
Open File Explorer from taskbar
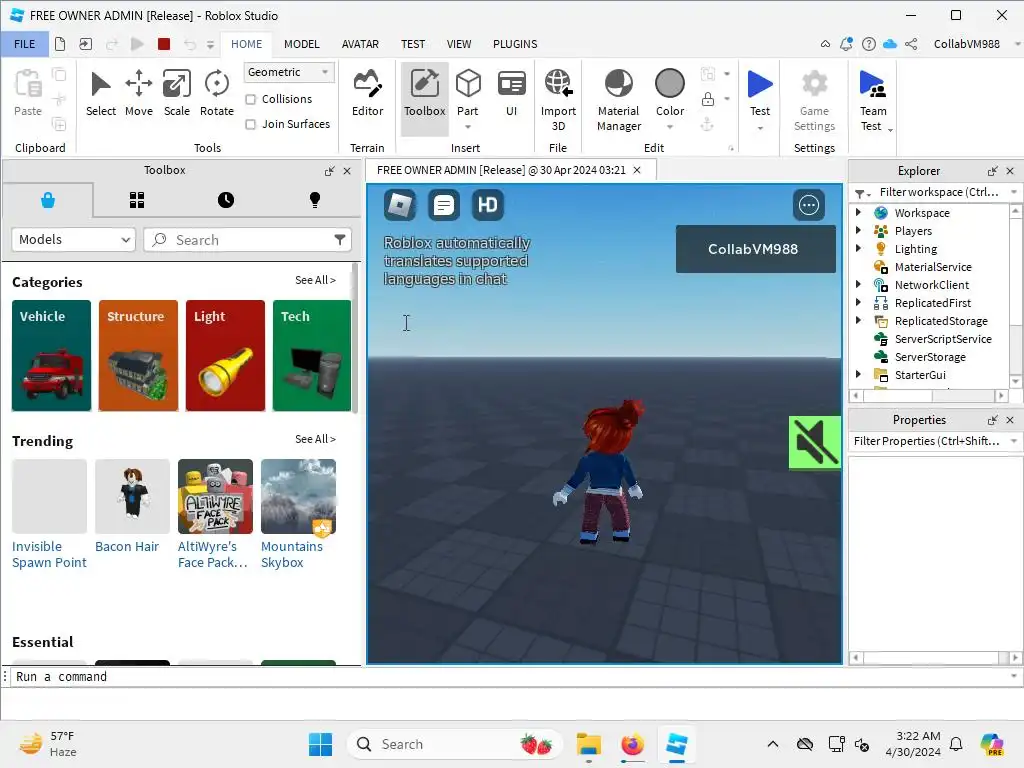[x=588, y=744]
